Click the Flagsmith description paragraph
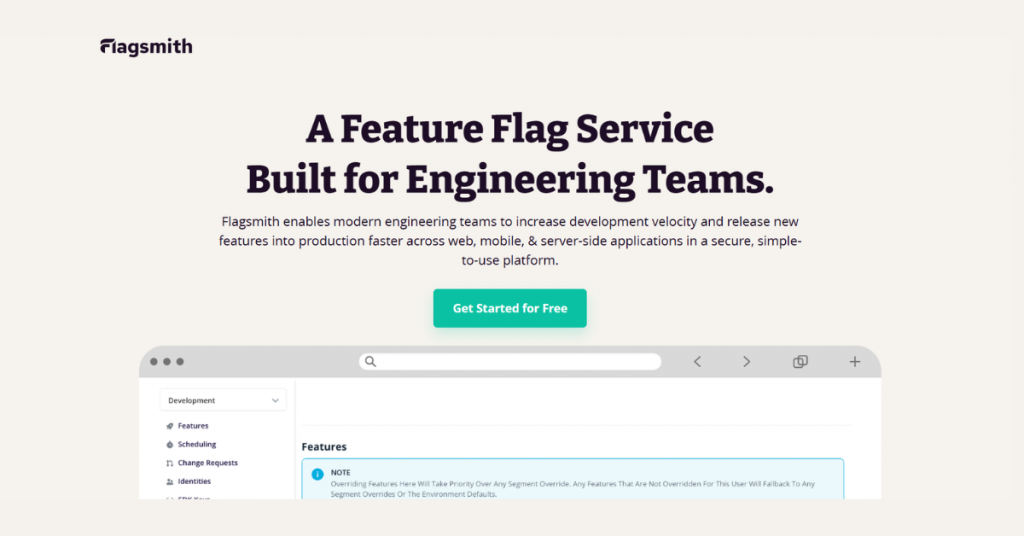The height and width of the screenshot is (536, 1024). click(x=509, y=241)
